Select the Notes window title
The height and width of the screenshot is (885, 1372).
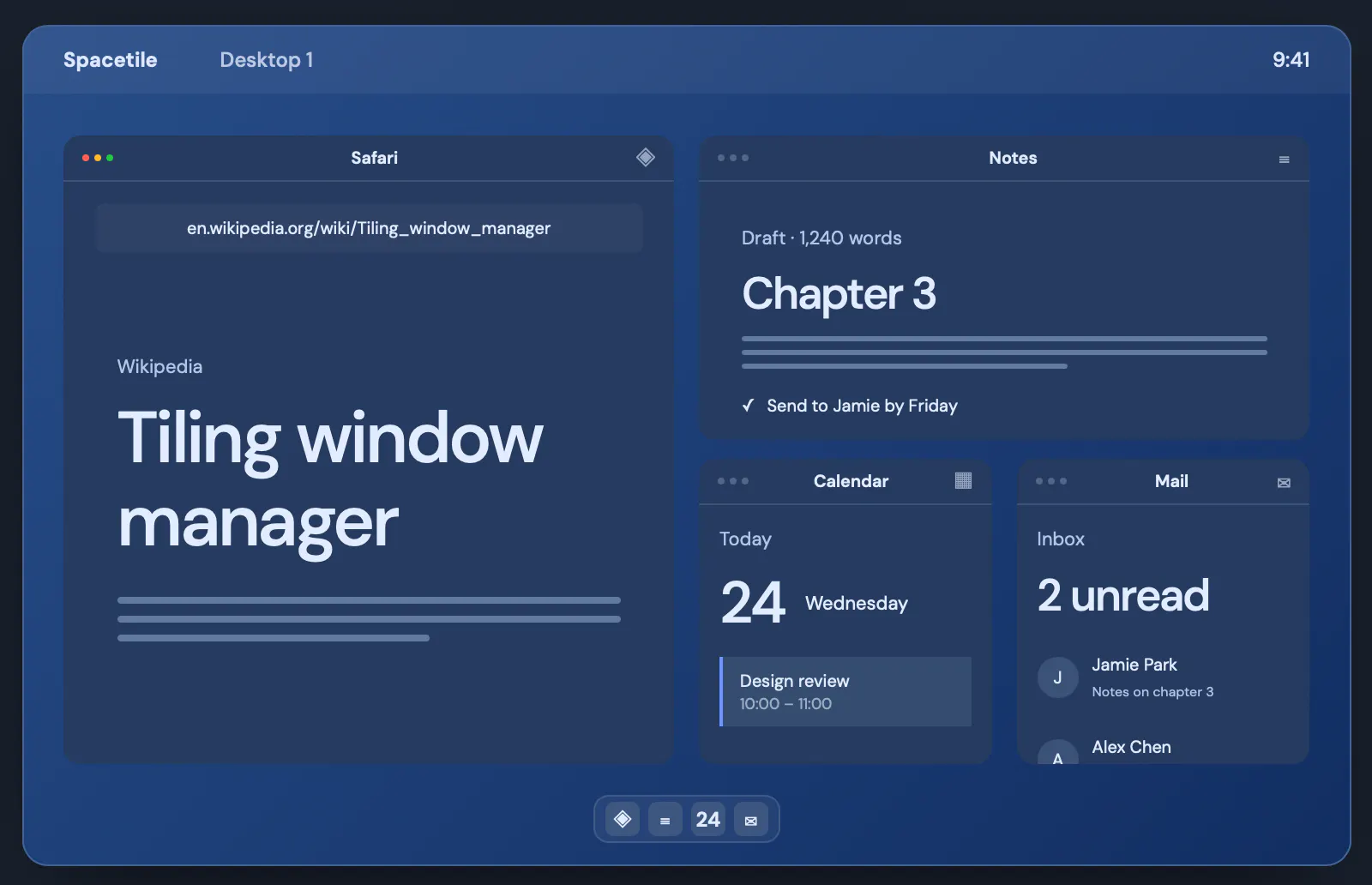click(x=1013, y=158)
